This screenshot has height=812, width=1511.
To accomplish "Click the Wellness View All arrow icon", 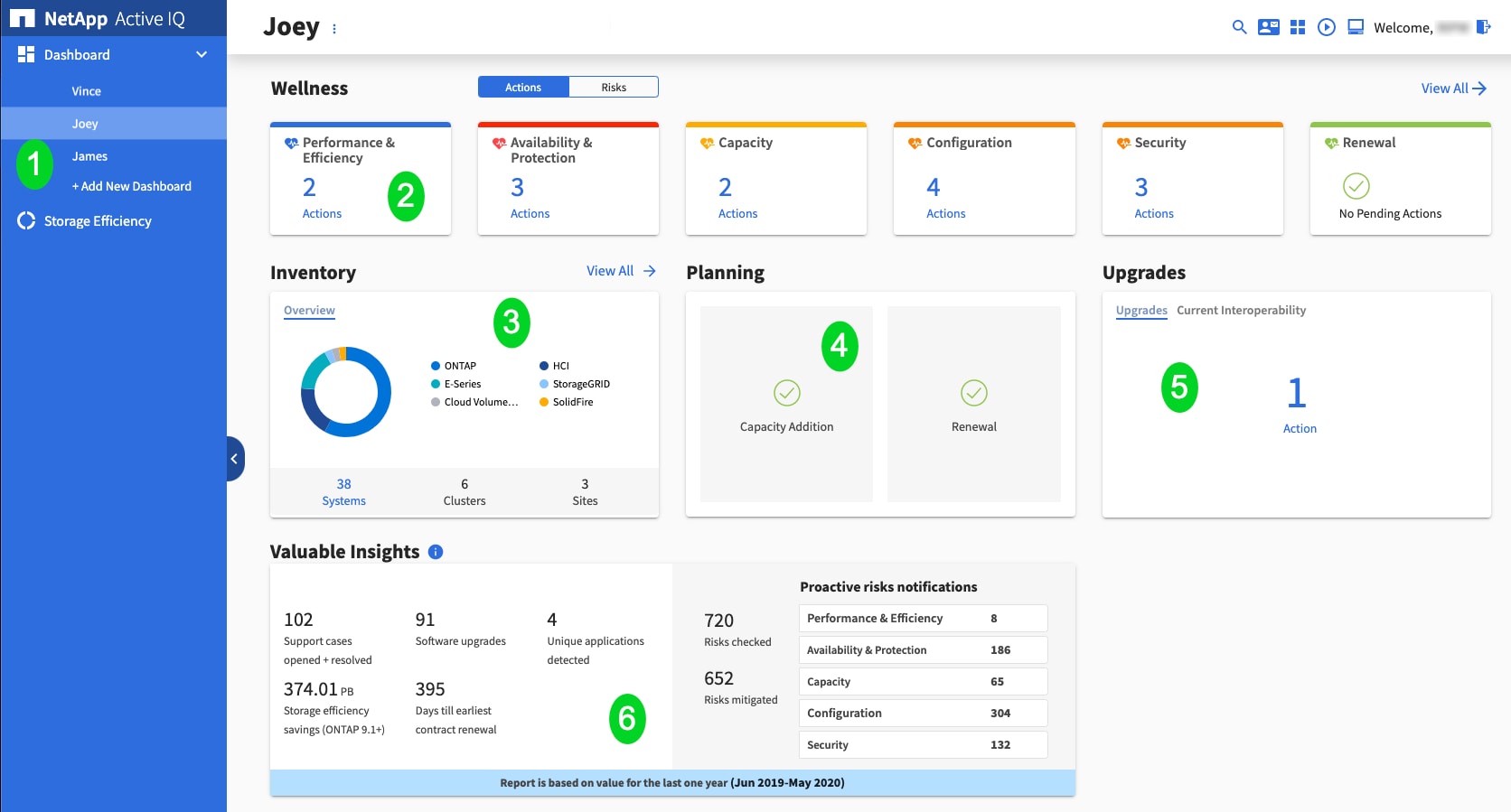I will pyautogui.click(x=1479, y=89).
